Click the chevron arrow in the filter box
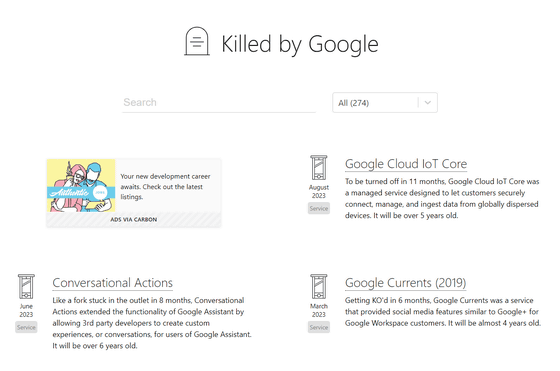Screen dimensions: 560x371 click(428, 103)
